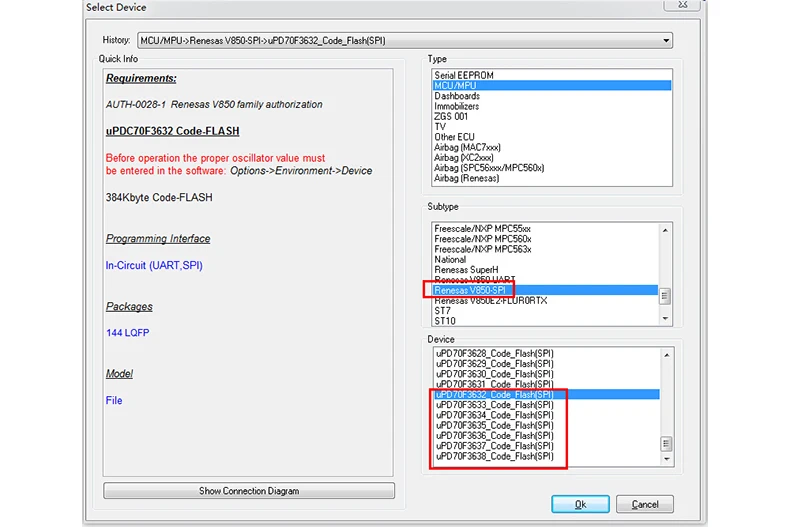Viewport: 790px width, 527px height.
Task: Click File under Model heading
Action: pos(114,400)
